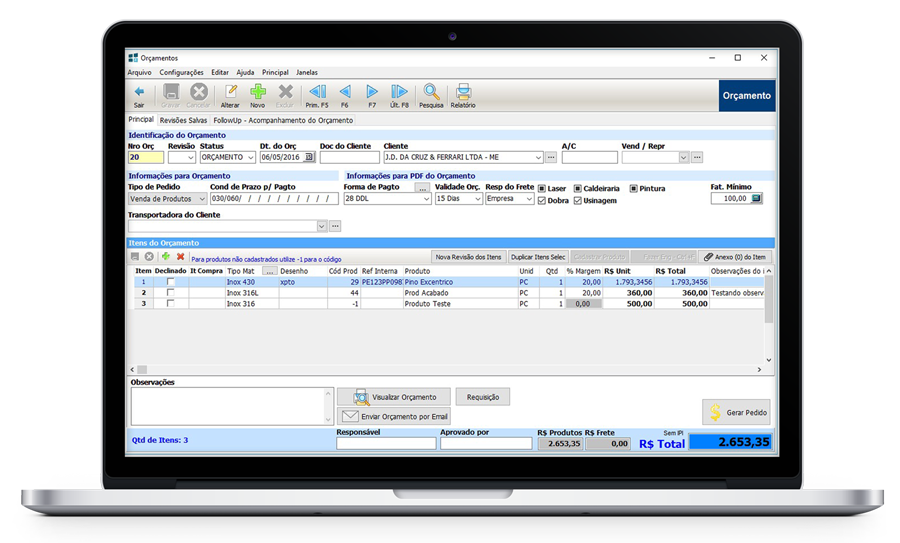
Task: Go to first record with Prim. F5
Action: click(x=317, y=93)
